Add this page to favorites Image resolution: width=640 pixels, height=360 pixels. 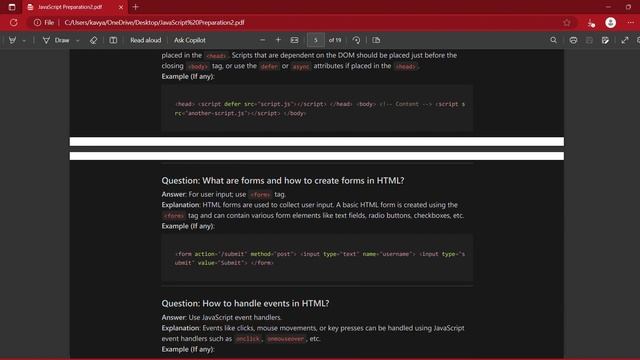pos(567,22)
